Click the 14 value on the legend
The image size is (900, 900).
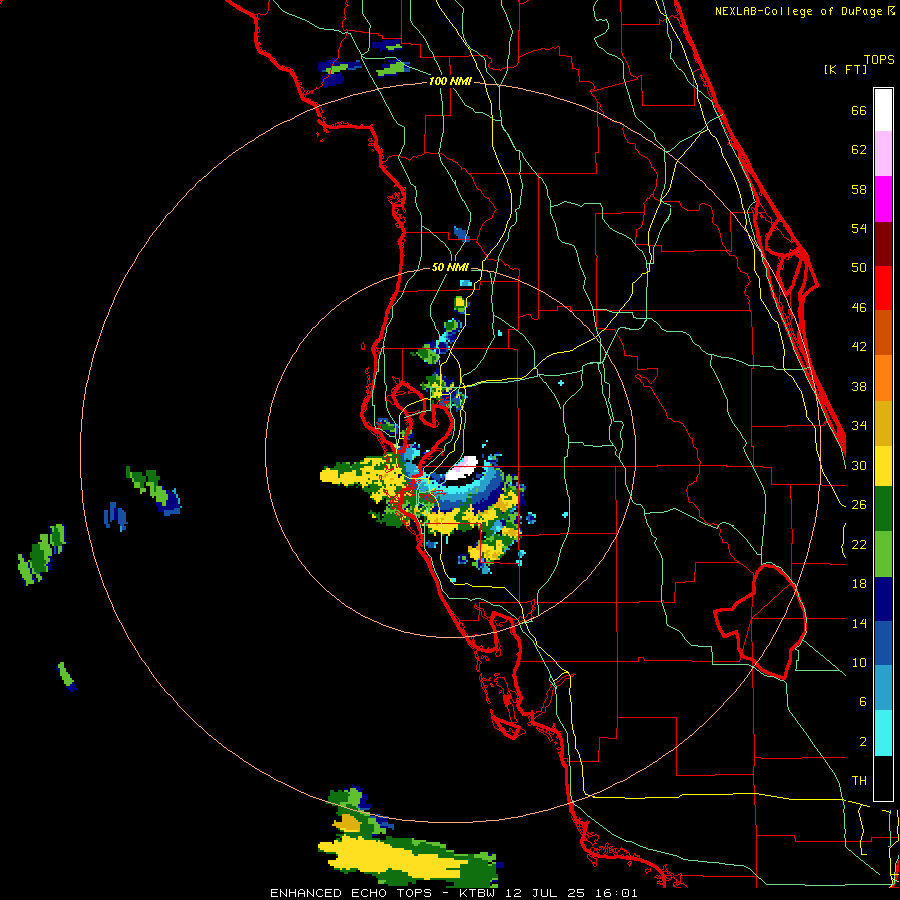859,623
